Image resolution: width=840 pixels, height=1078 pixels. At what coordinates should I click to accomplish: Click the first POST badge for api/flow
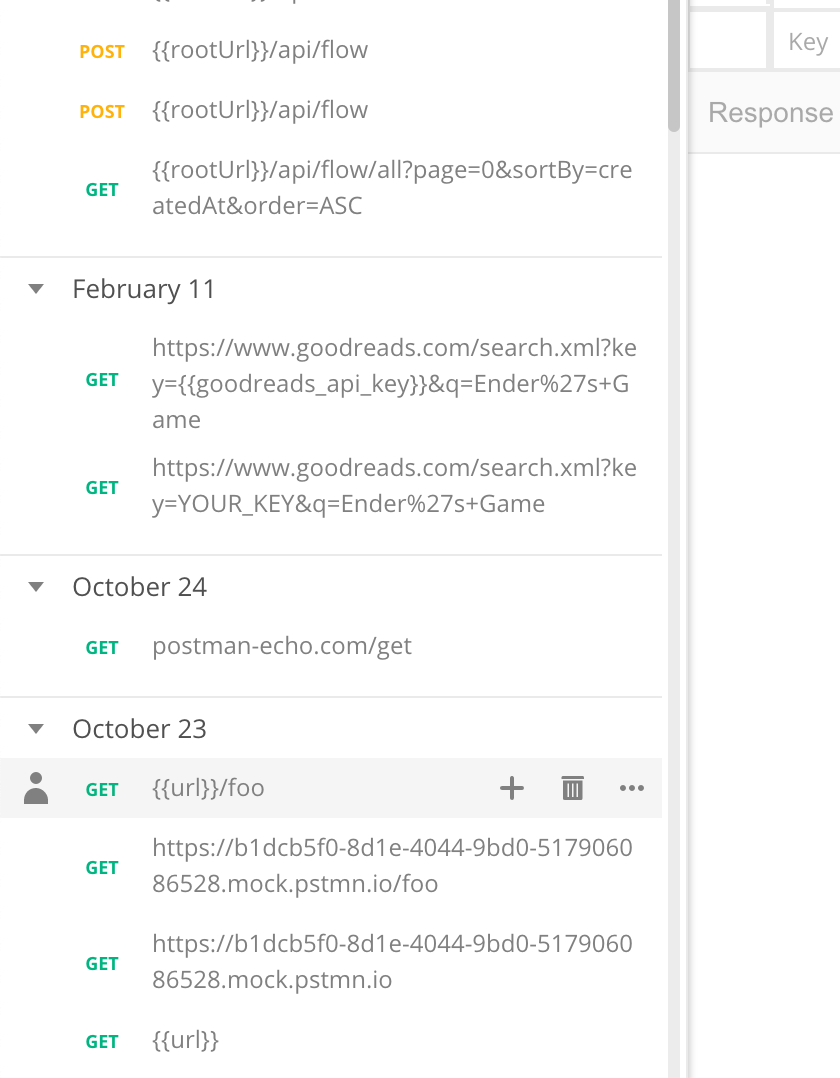tap(101, 51)
